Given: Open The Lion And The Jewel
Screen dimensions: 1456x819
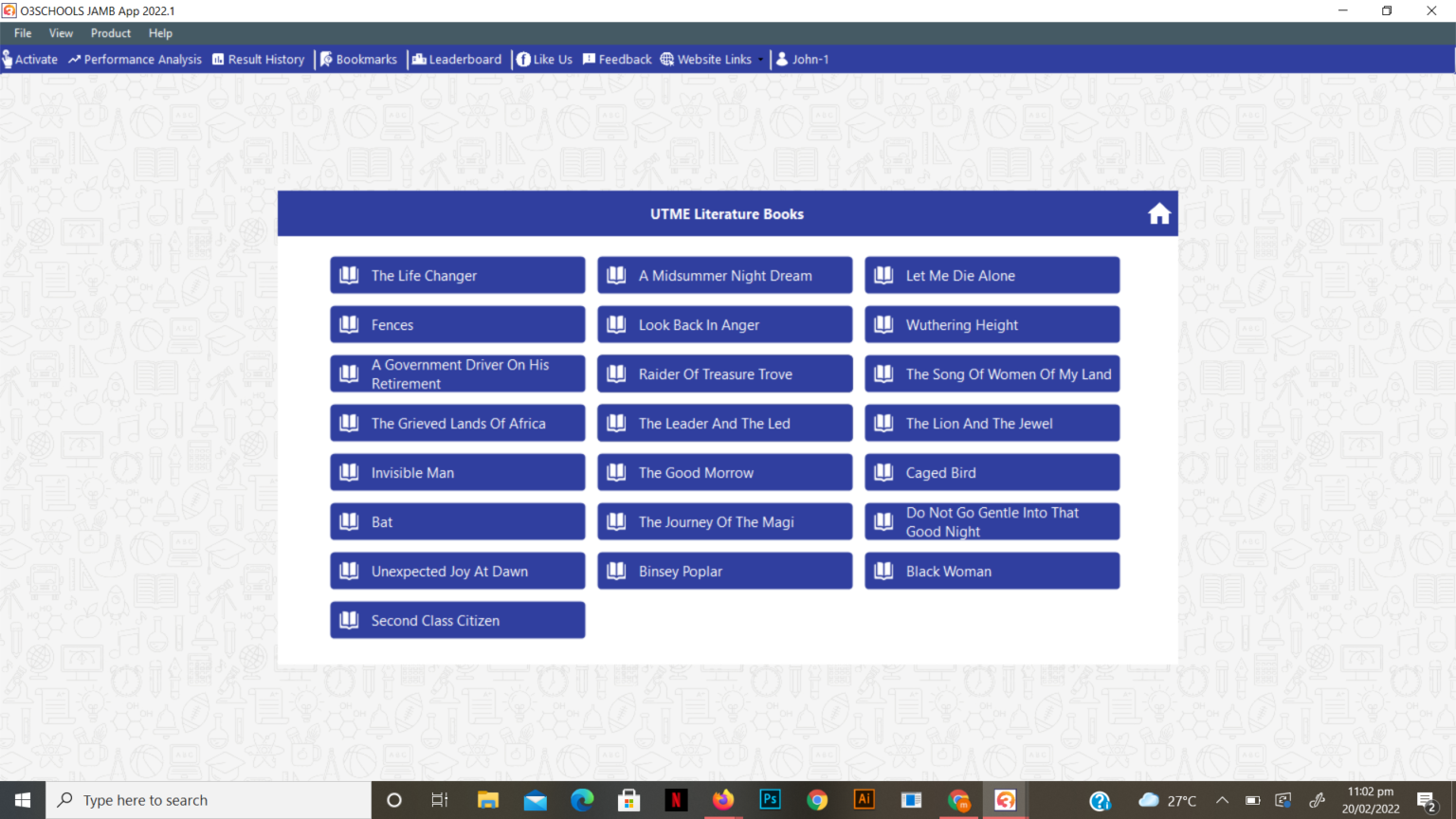Looking at the screenshot, I should click(992, 423).
